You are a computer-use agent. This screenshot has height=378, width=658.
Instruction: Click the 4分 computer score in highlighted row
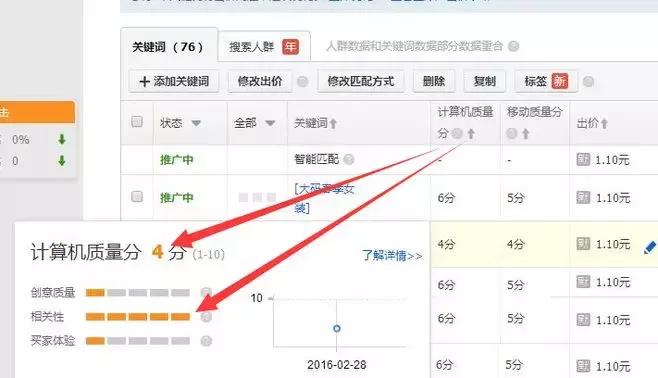(446, 244)
